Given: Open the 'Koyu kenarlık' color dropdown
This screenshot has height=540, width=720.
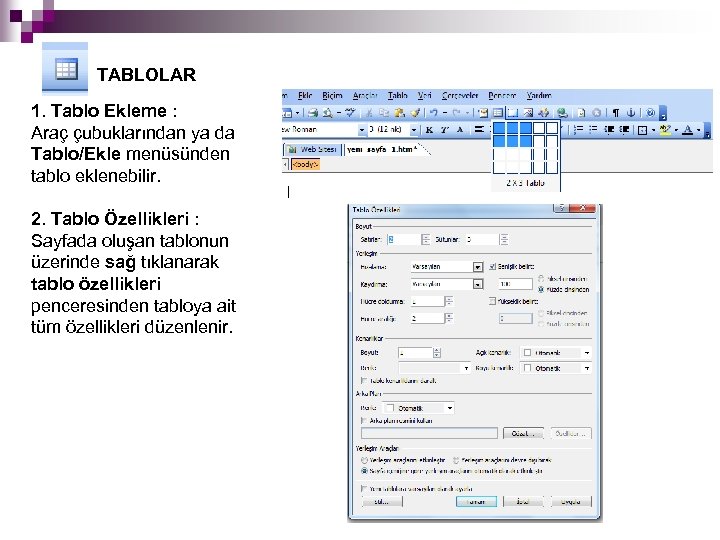Looking at the screenshot, I should tap(587, 368).
